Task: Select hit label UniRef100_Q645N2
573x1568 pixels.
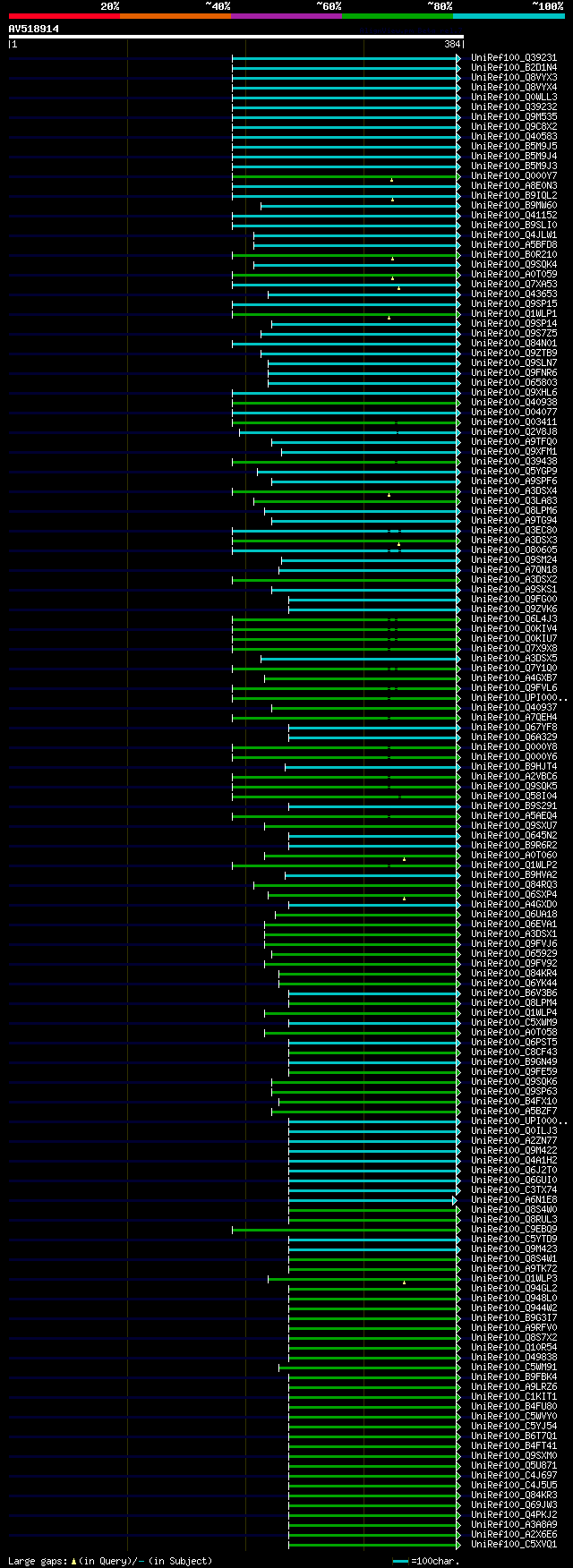Action: coord(514,836)
